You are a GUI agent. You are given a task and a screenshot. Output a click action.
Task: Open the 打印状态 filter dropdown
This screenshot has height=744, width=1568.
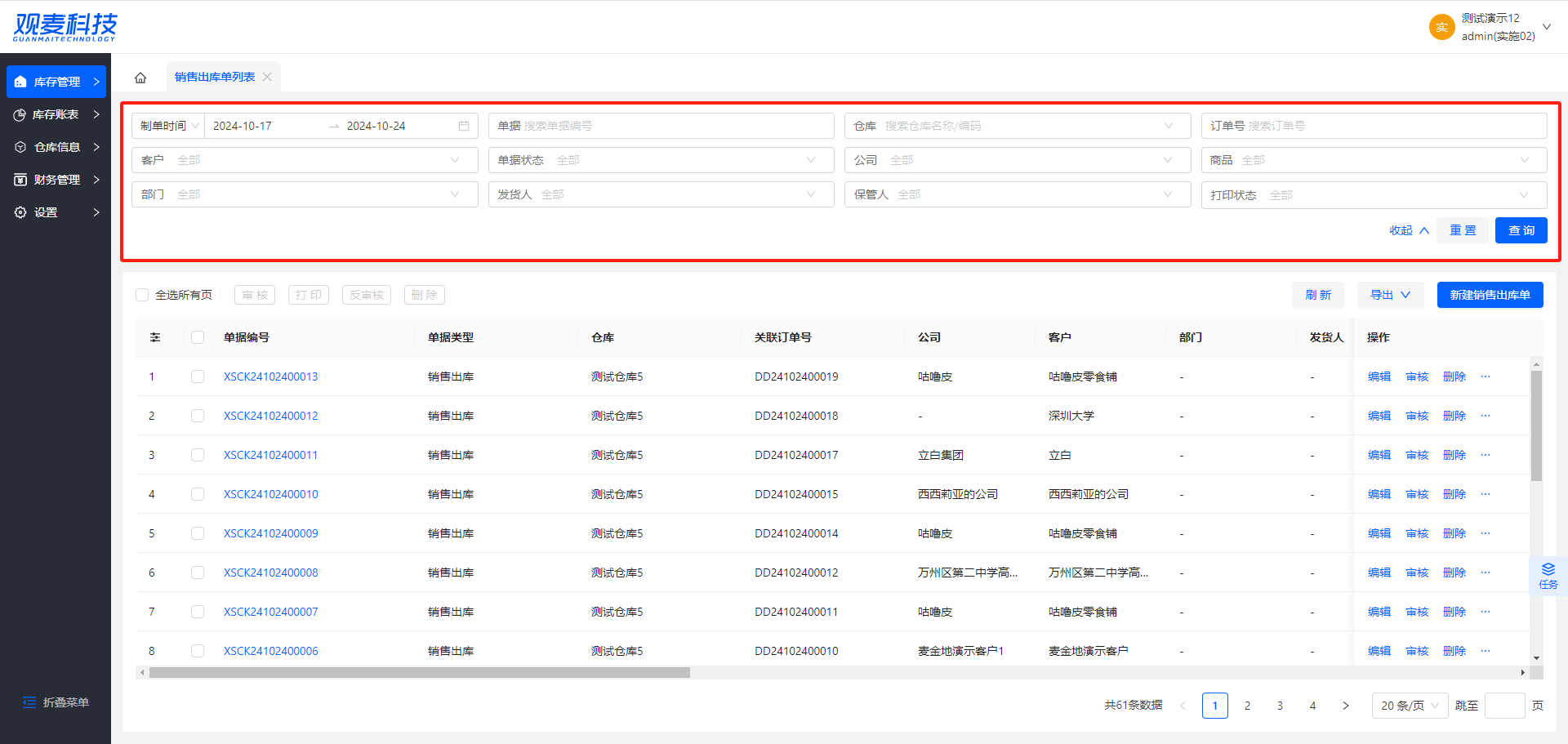[1374, 195]
